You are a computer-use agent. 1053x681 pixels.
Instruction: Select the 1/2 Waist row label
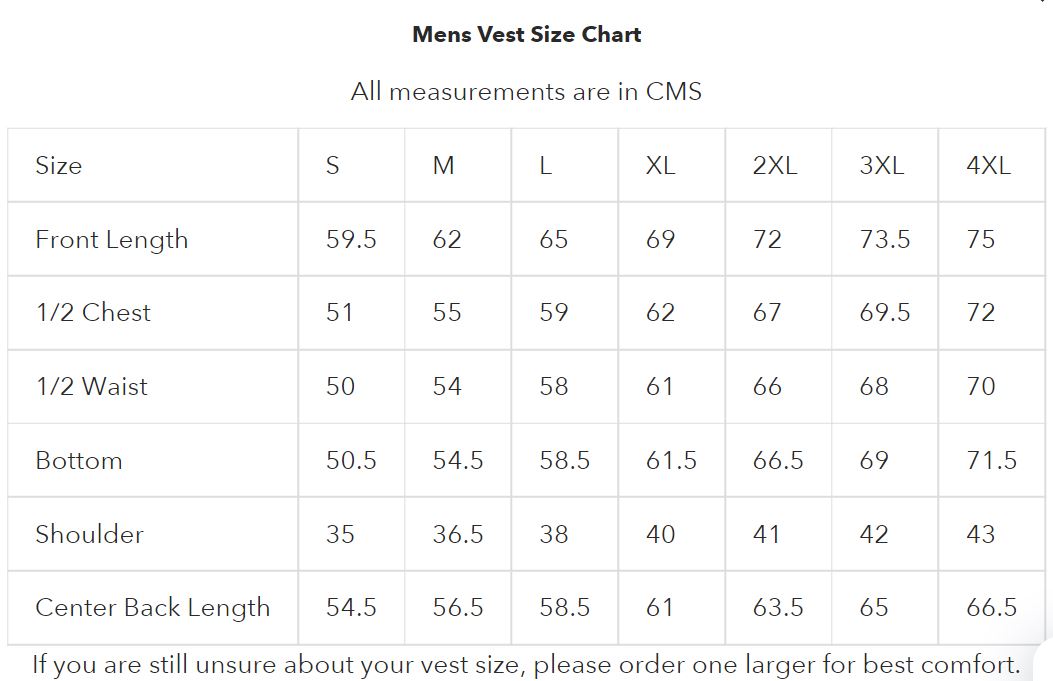point(92,387)
